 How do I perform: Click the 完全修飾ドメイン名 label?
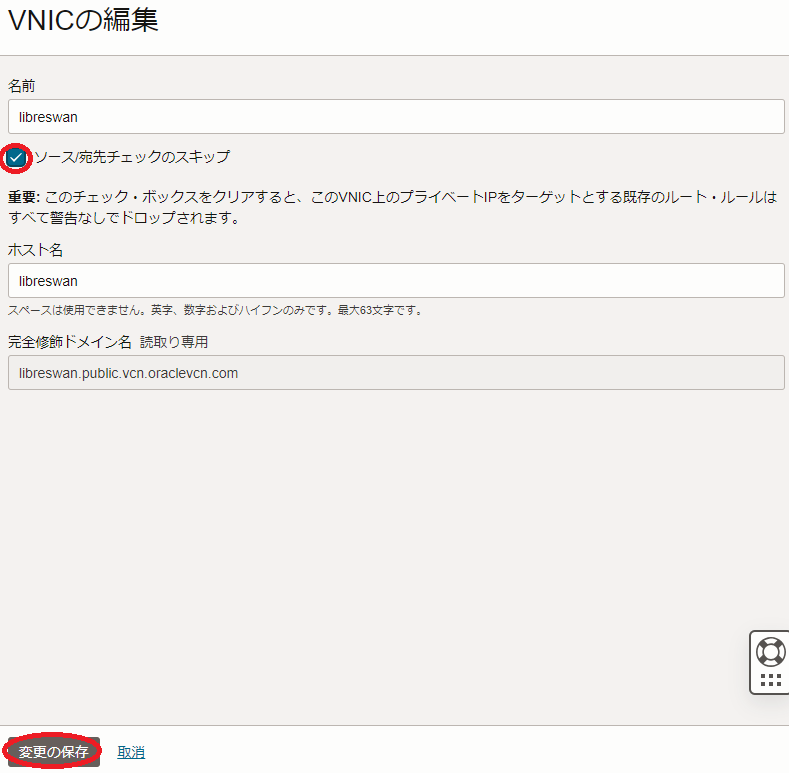tap(70, 342)
